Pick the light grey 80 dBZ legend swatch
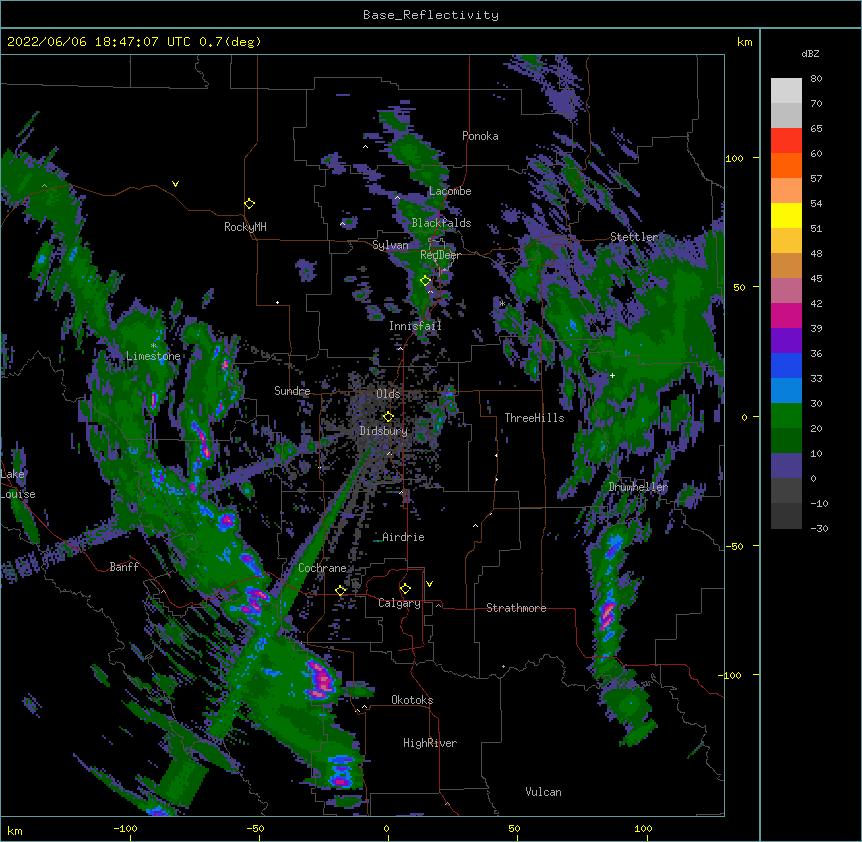 tap(786, 90)
